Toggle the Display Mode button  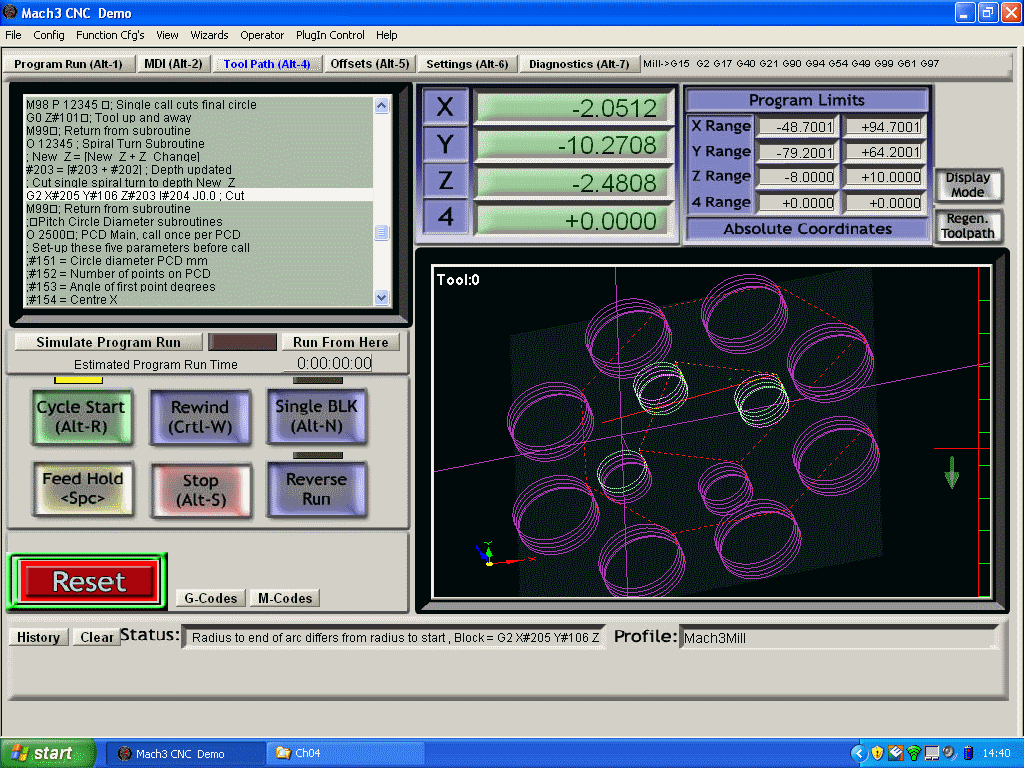pos(968,185)
